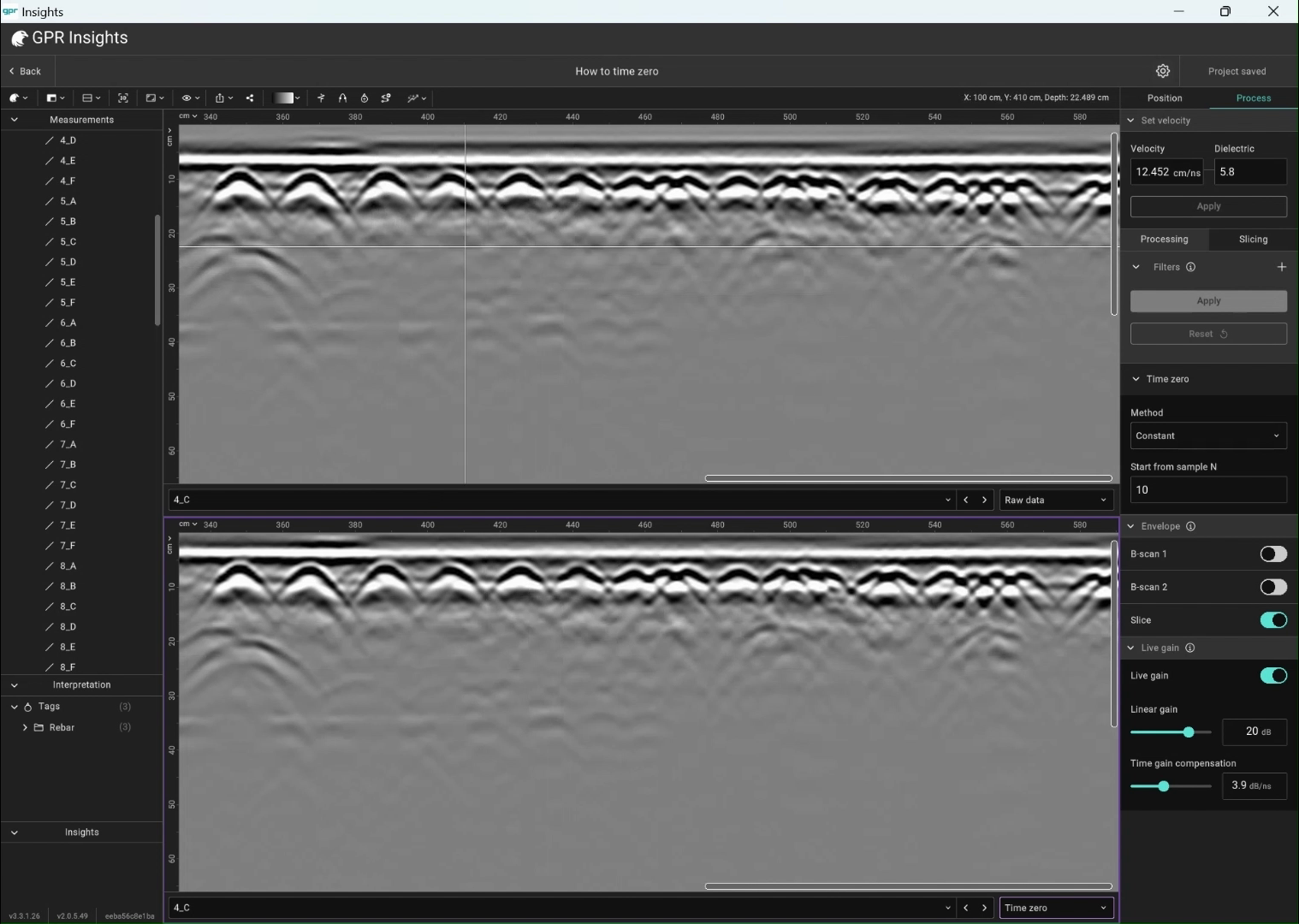Enable the B-scan 1 envelope toggle
Viewport: 1299px width, 924px height.
pos(1272,554)
